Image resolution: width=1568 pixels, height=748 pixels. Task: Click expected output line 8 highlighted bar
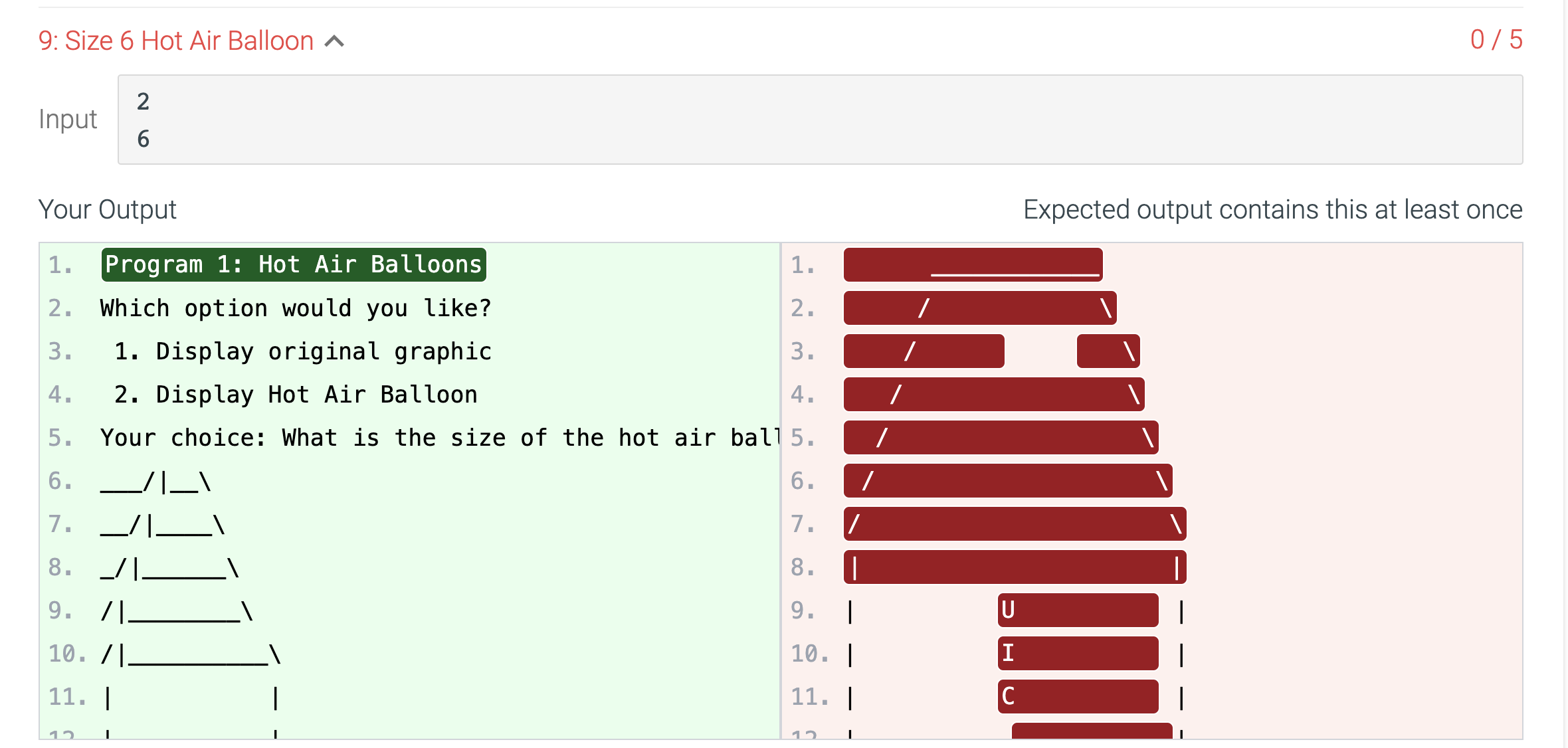1015,567
